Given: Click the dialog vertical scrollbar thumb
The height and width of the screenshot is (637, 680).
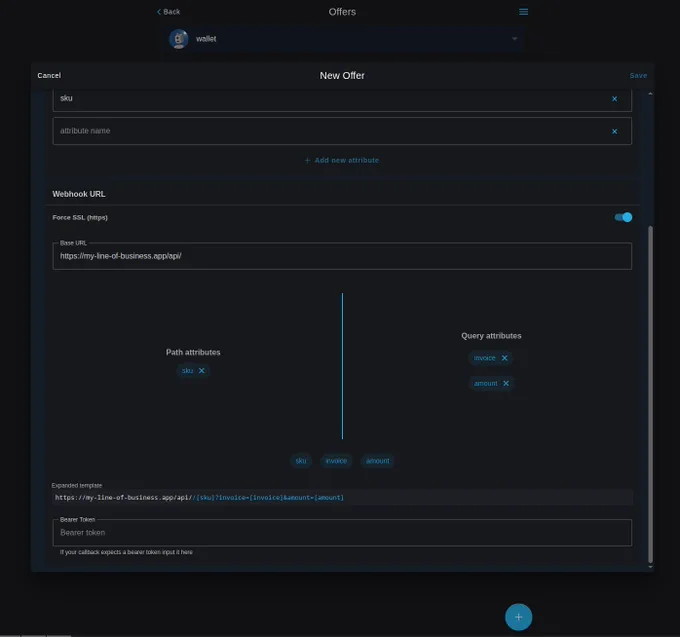Looking at the screenshot, I should click(x=650, y=394).
